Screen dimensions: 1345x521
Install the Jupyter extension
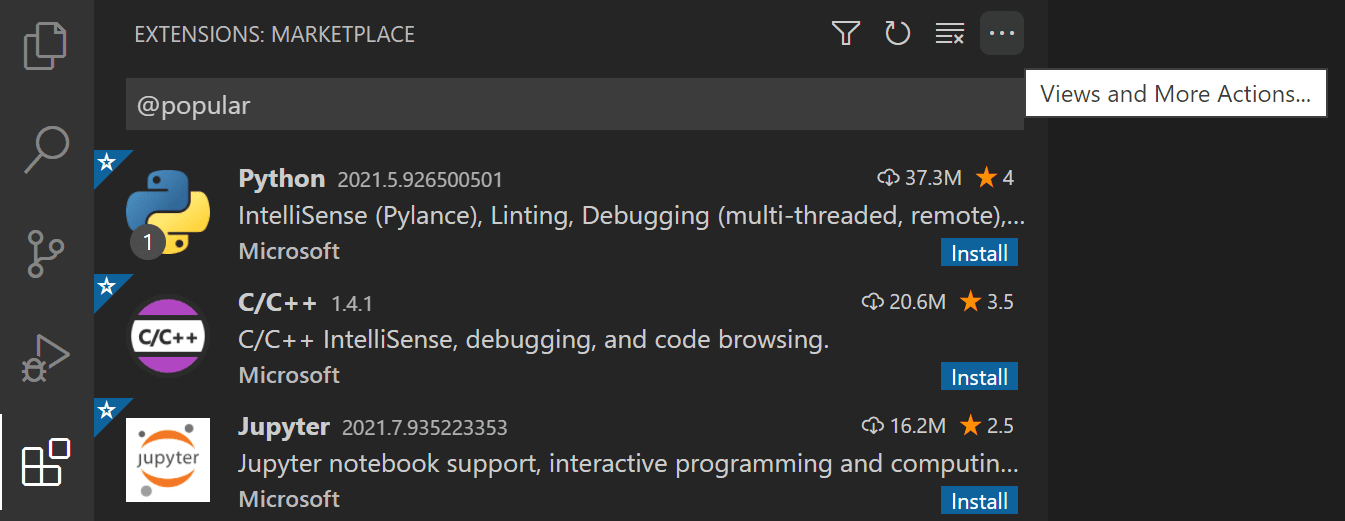click(x=979, y=501)
